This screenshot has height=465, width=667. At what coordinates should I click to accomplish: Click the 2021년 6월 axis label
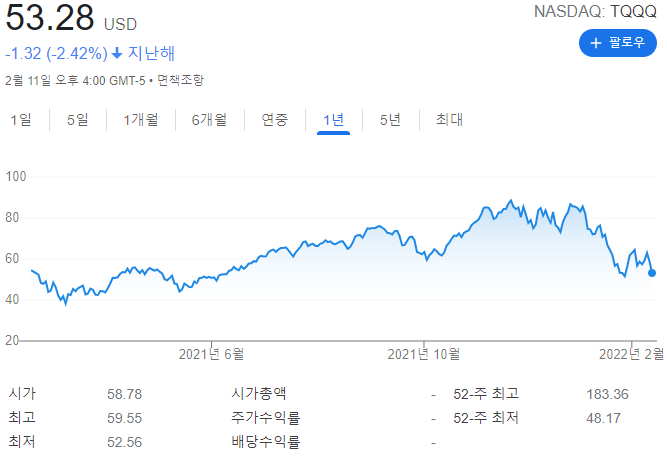[211, 353]
